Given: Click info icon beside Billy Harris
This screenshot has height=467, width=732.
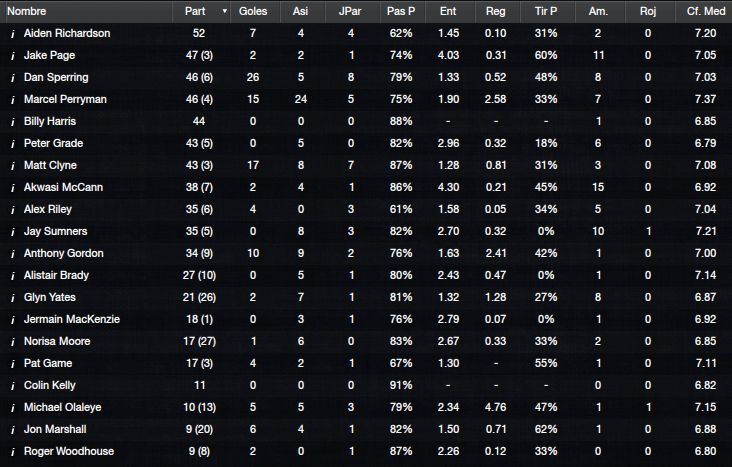Looking at the screenshot, I should [13, 121].
